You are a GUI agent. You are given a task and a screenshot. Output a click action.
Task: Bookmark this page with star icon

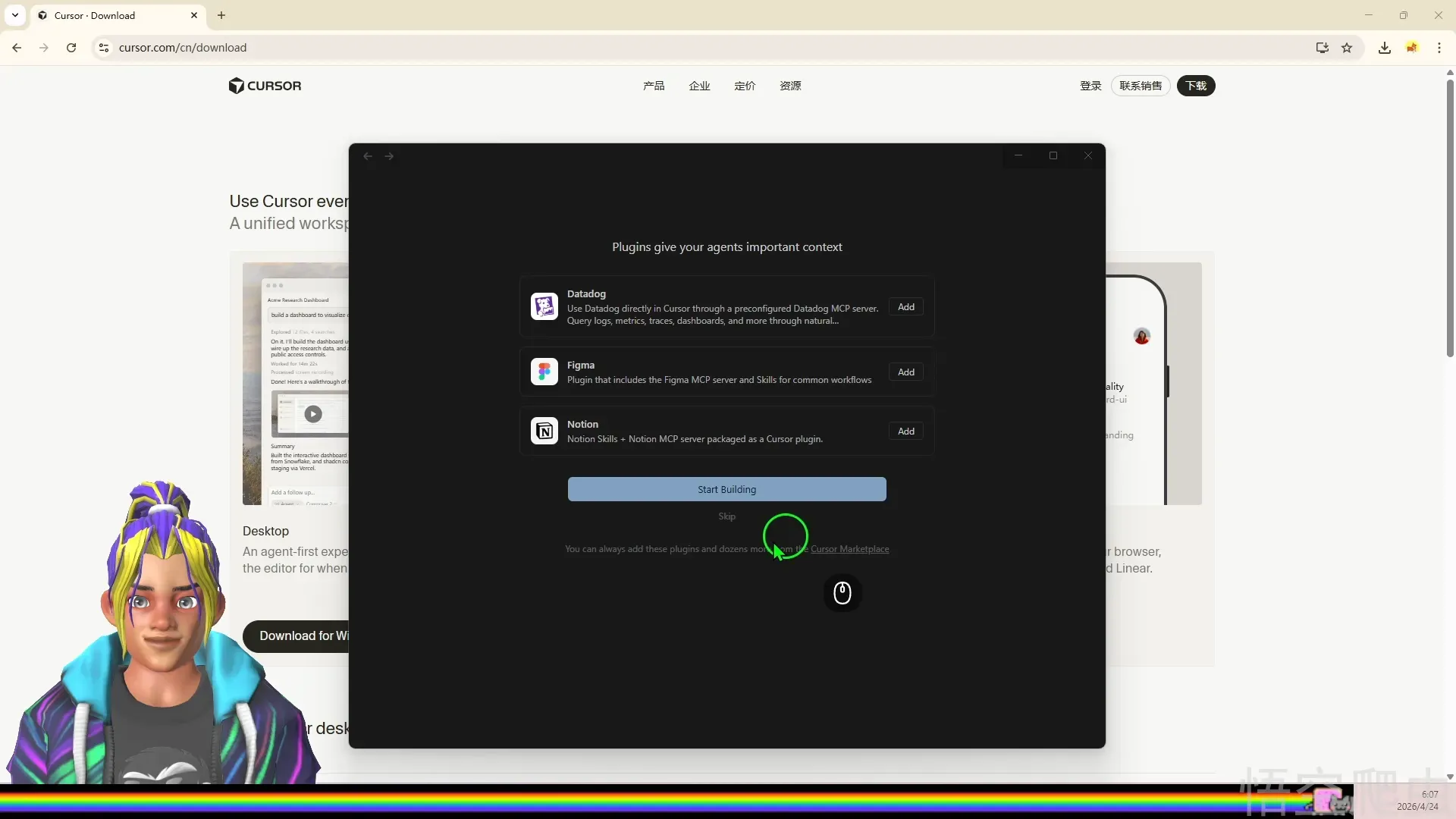1347,48
